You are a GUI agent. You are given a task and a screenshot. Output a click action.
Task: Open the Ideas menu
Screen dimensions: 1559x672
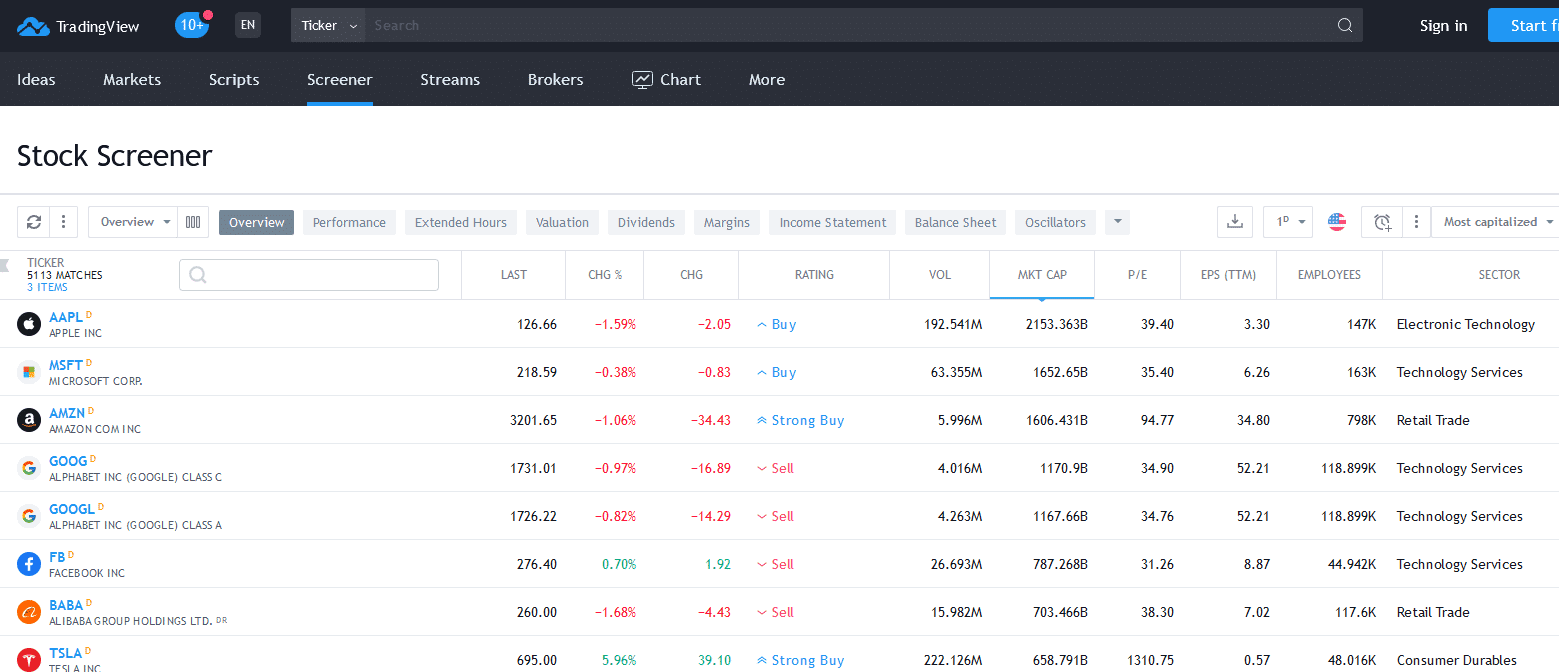point(37,80)
